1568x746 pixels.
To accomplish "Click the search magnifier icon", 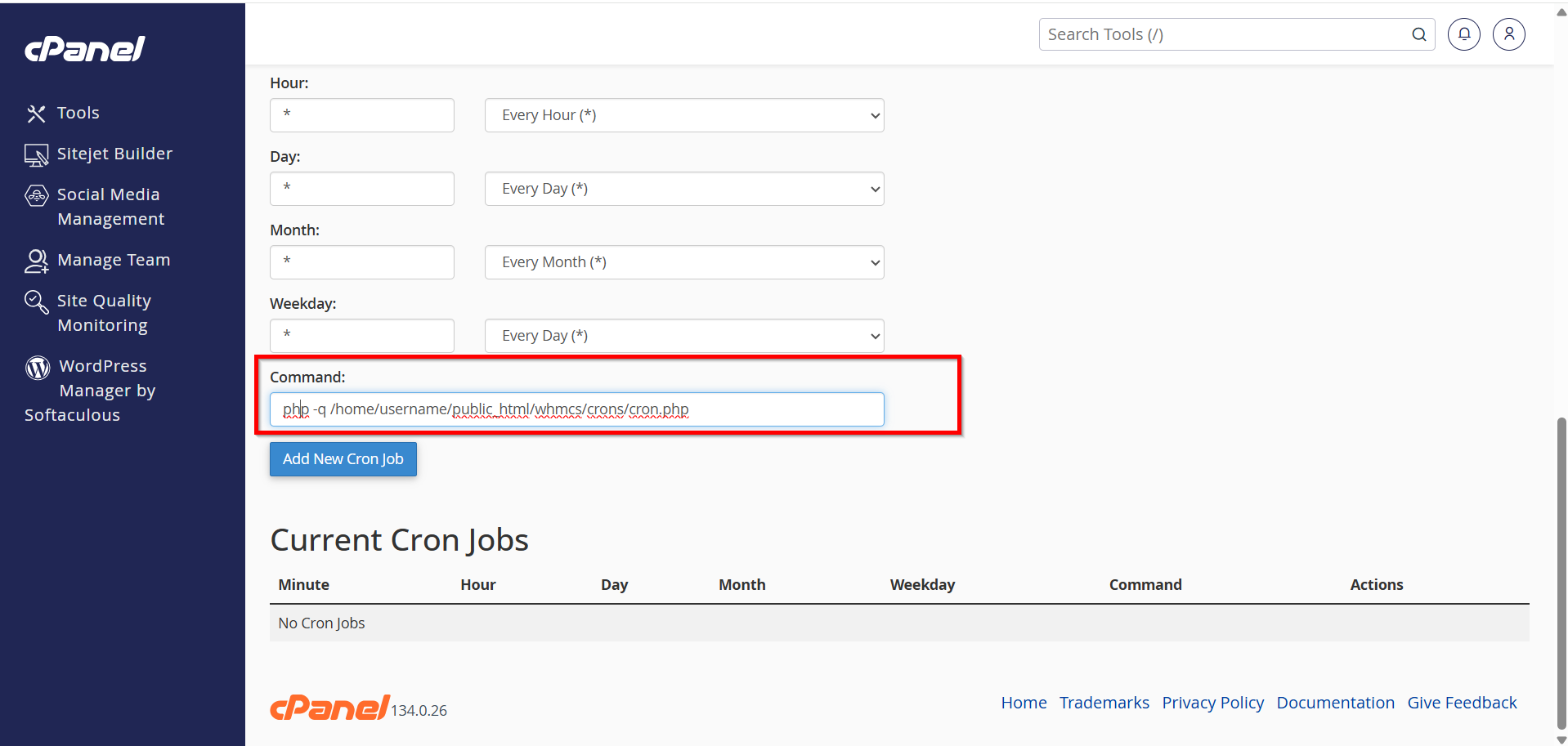I will (x=1419, y=34).
